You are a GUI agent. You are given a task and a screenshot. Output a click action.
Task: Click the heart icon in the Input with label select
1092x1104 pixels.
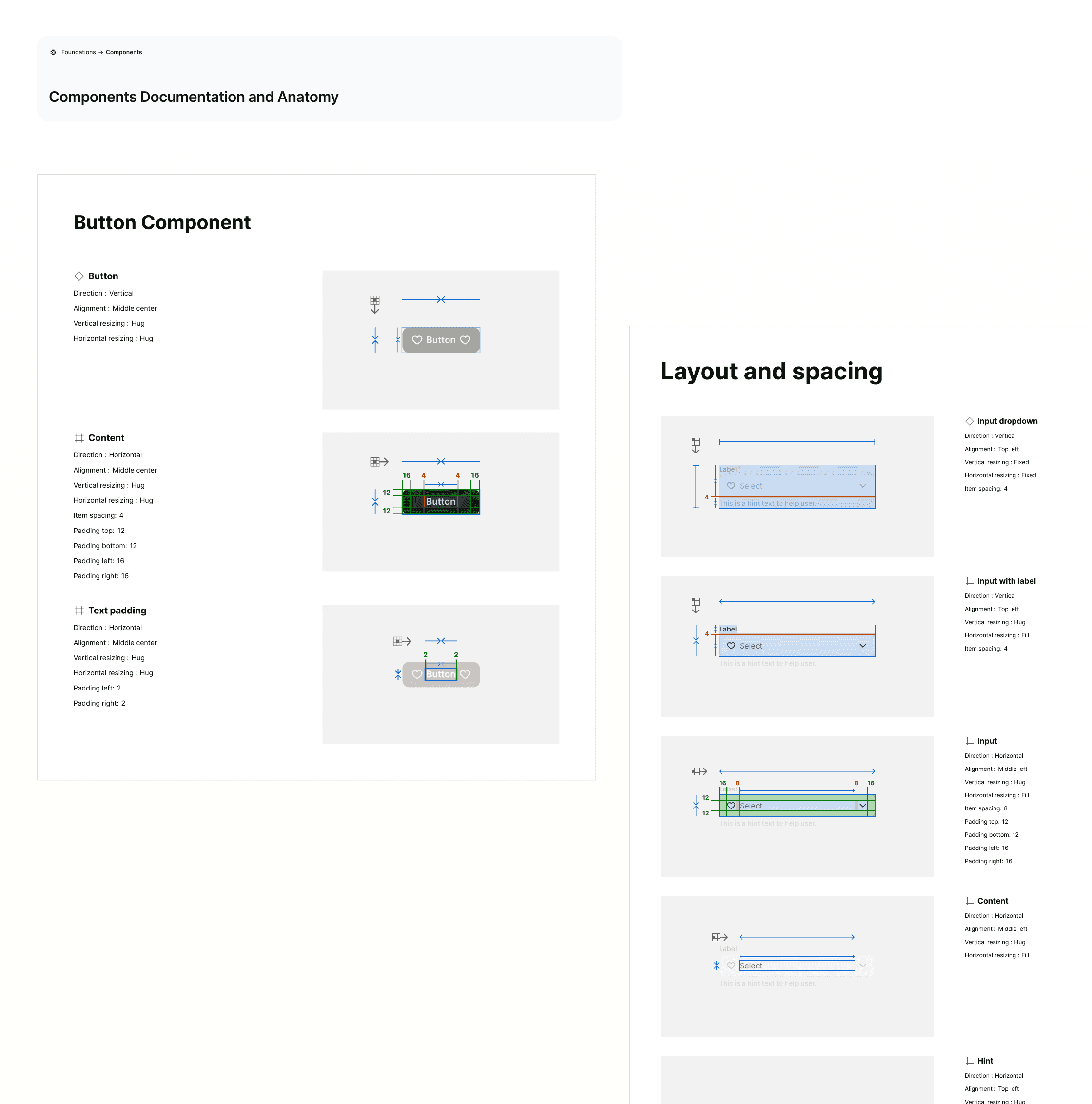(731, 646)
